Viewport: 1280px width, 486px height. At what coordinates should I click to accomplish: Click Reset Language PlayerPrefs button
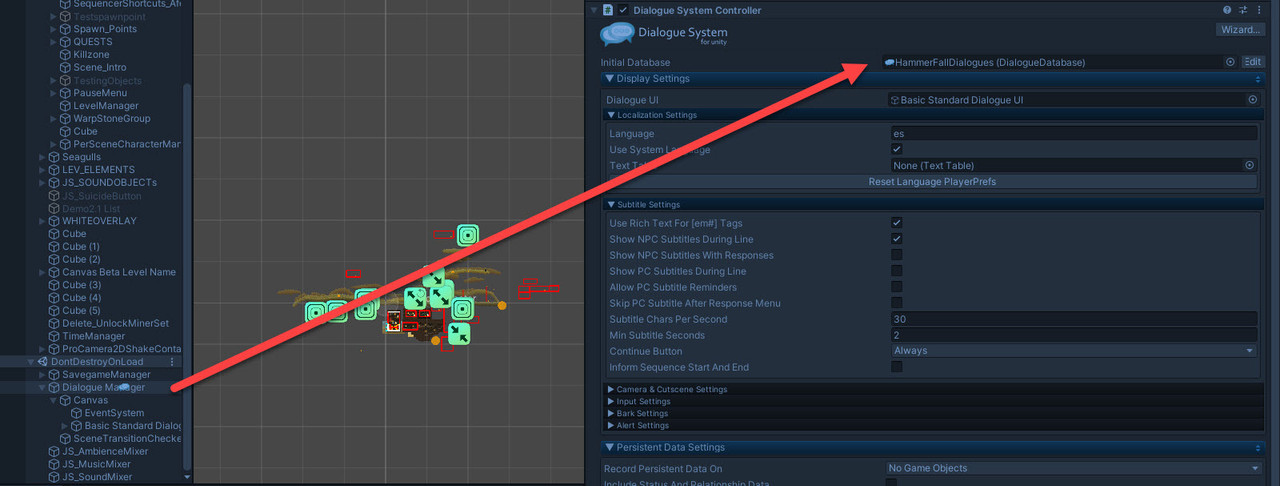[x=932, y=182]
